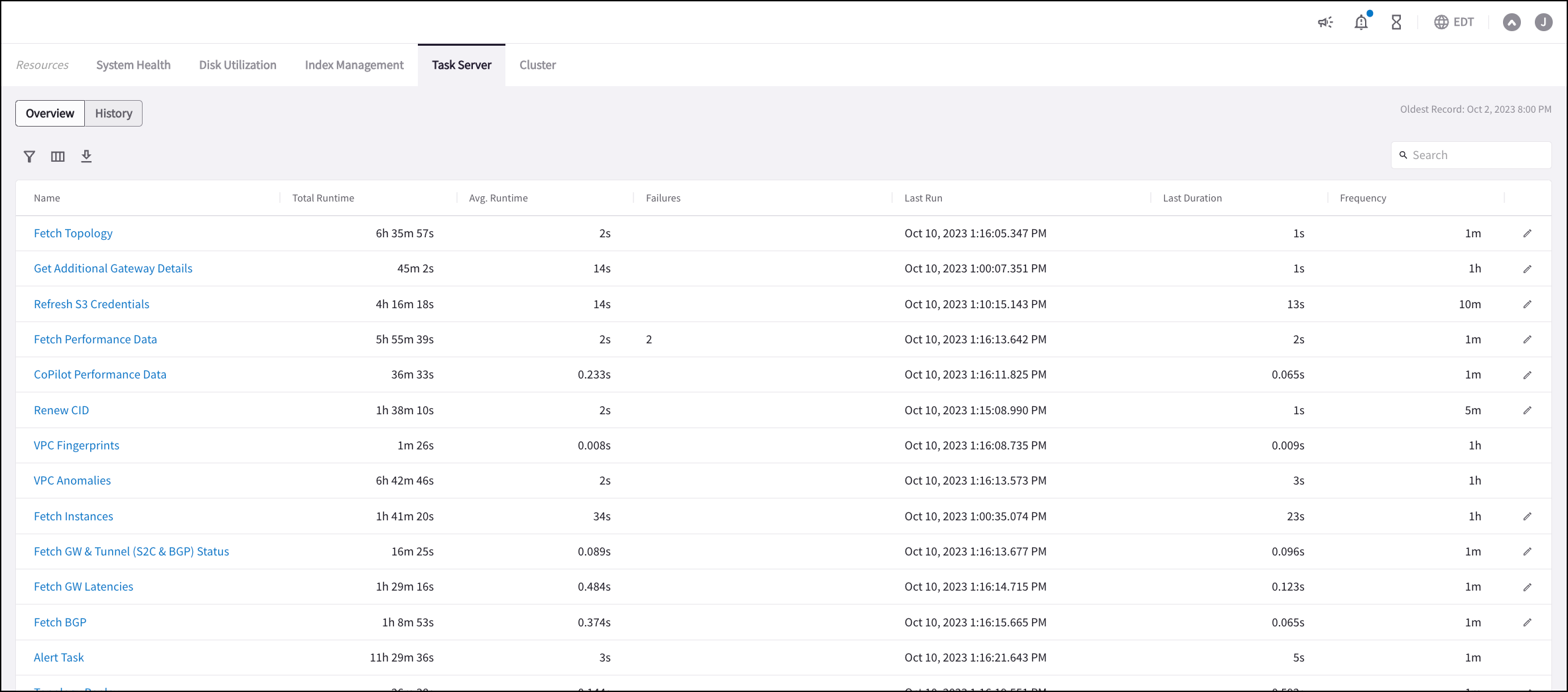Screen dimensions: 1568x692
Task: Open the EDT timezone selector
Action: 1454,23
